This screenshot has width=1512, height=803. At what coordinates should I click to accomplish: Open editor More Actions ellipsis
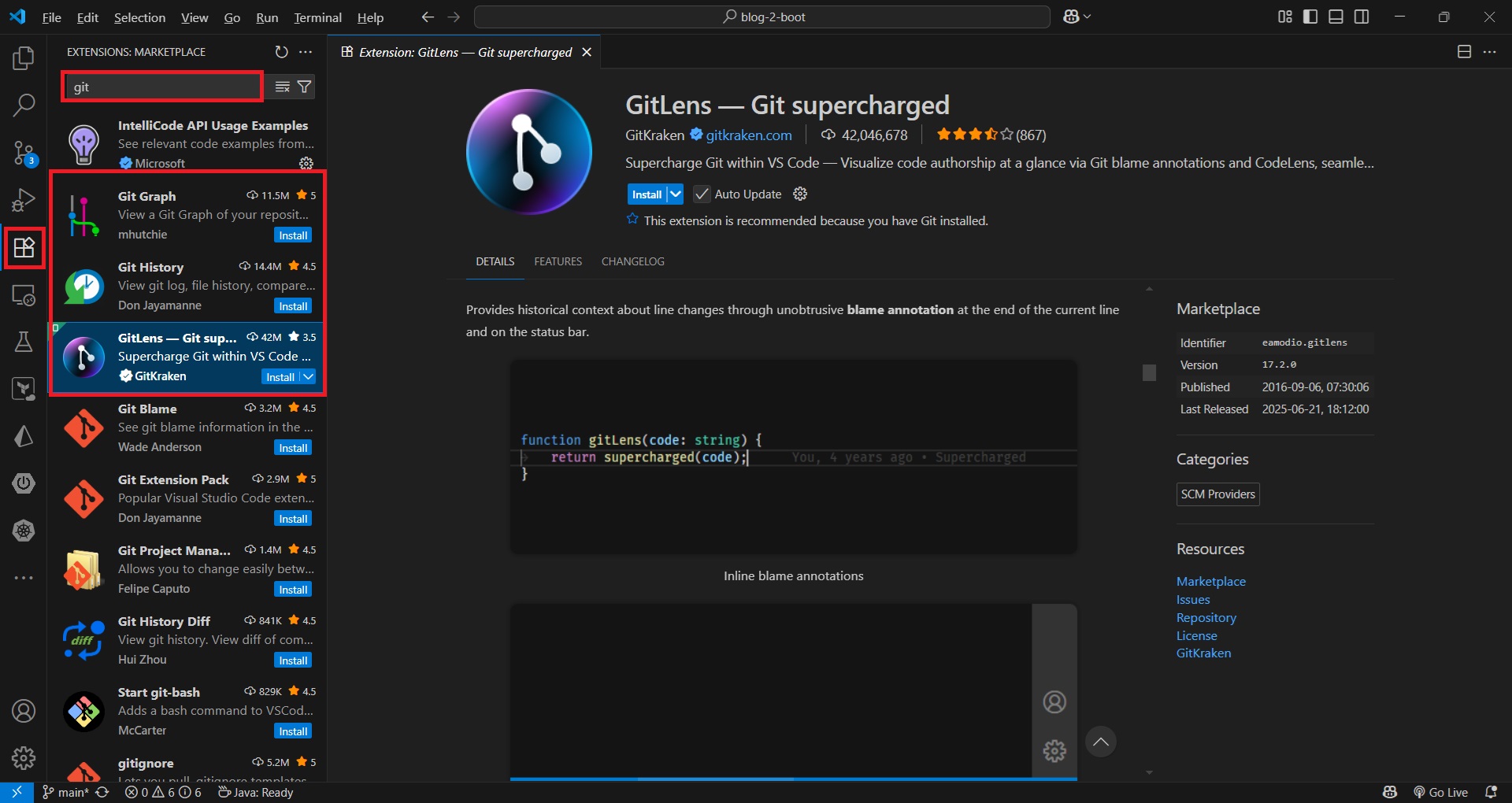[1489, 52]
